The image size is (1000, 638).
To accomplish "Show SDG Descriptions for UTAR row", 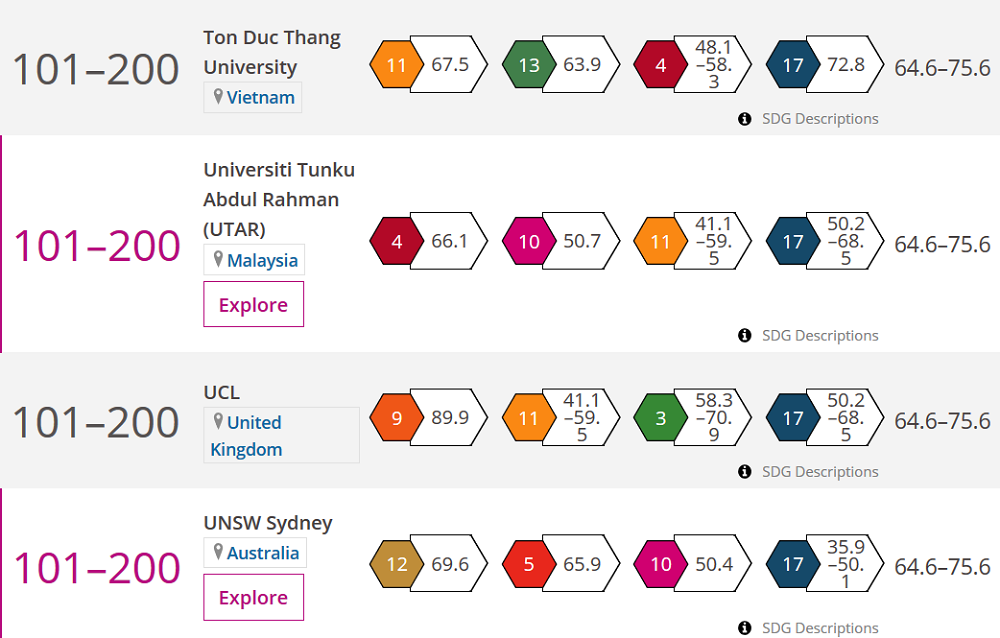I will pyautogui.click(x=819, y=335).
